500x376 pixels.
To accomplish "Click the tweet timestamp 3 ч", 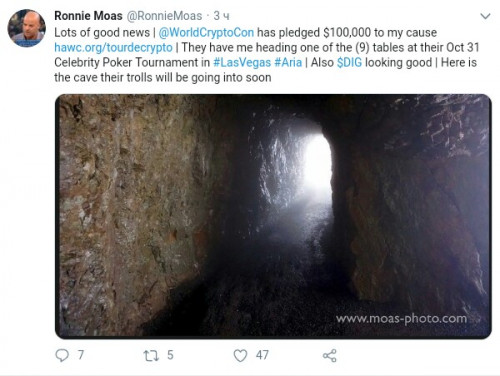I will (221, 16).
